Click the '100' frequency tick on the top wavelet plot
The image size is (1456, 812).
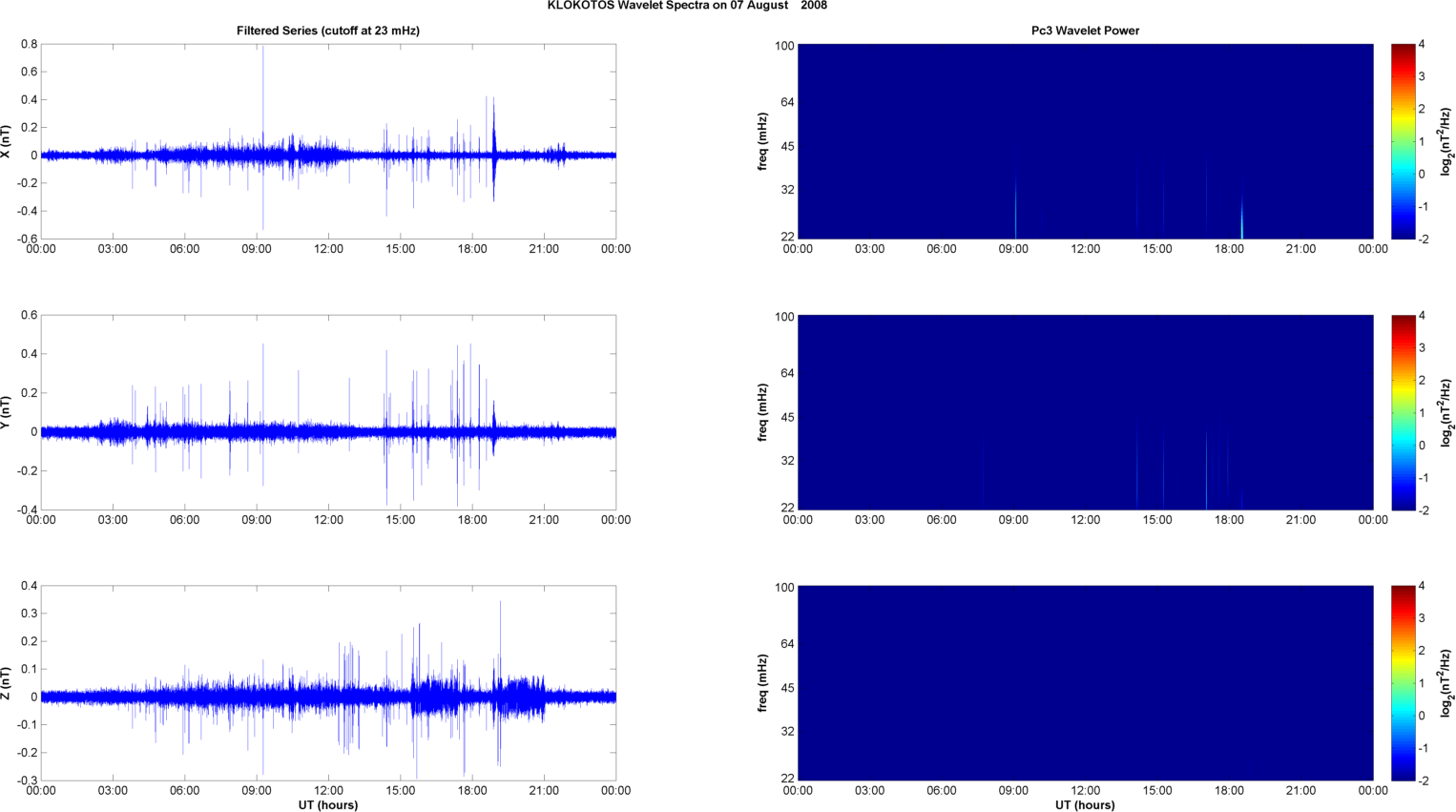click(784, 46)
